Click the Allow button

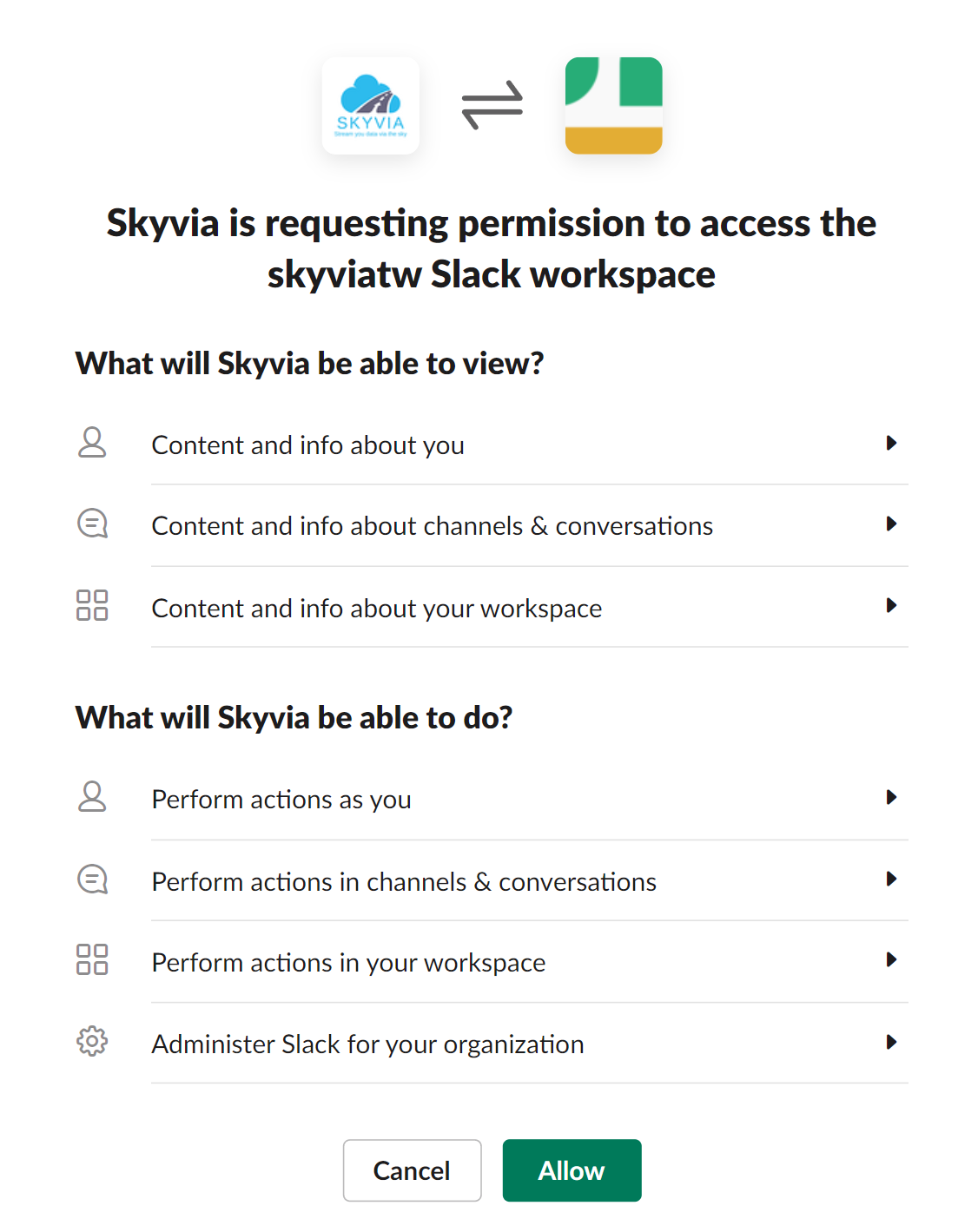coord(572,1170)
